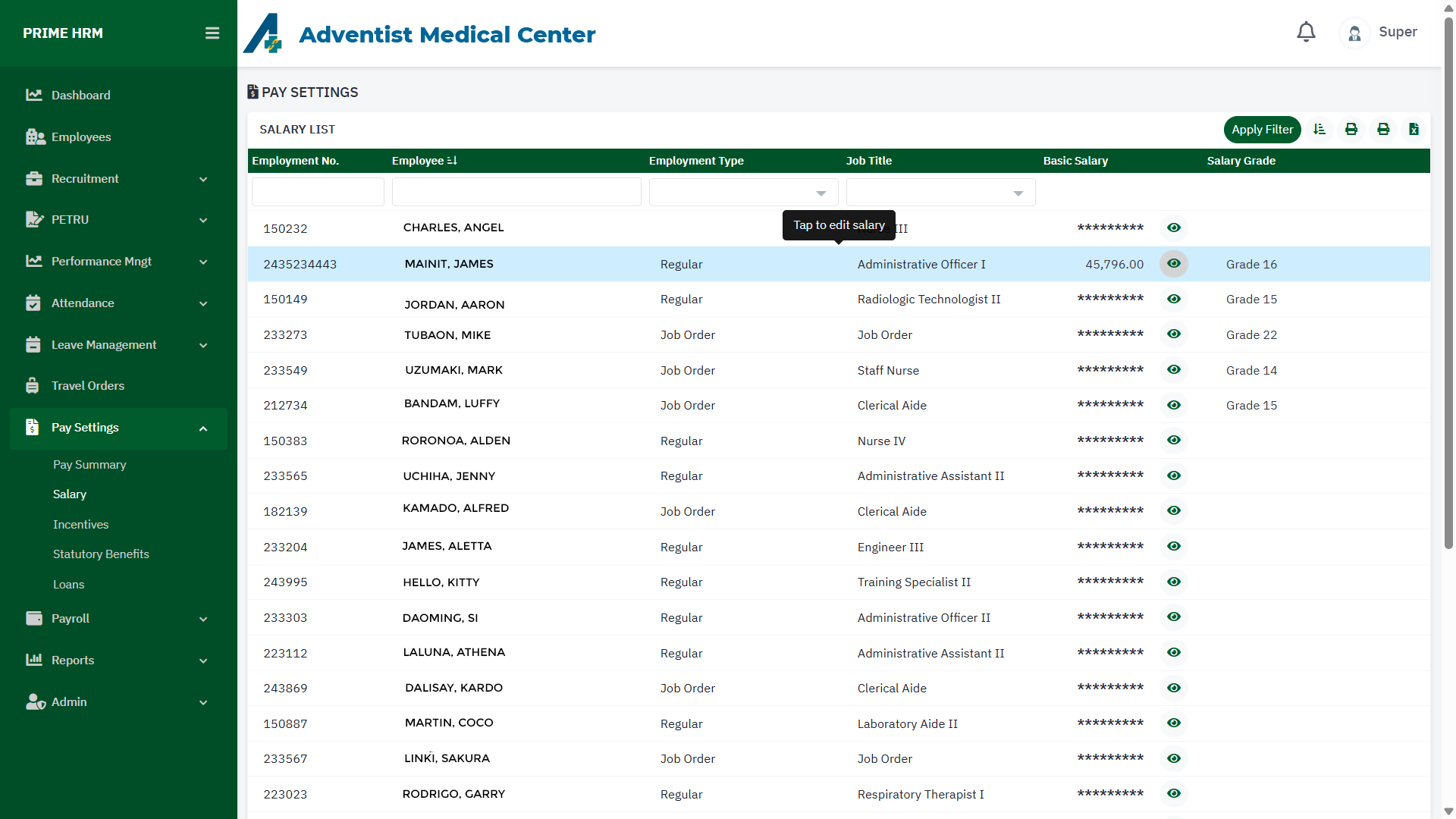The height and width of the screenshot is (819, 1456).
Task: Click the sort list icon
Action: click(x=1319, y=130)
